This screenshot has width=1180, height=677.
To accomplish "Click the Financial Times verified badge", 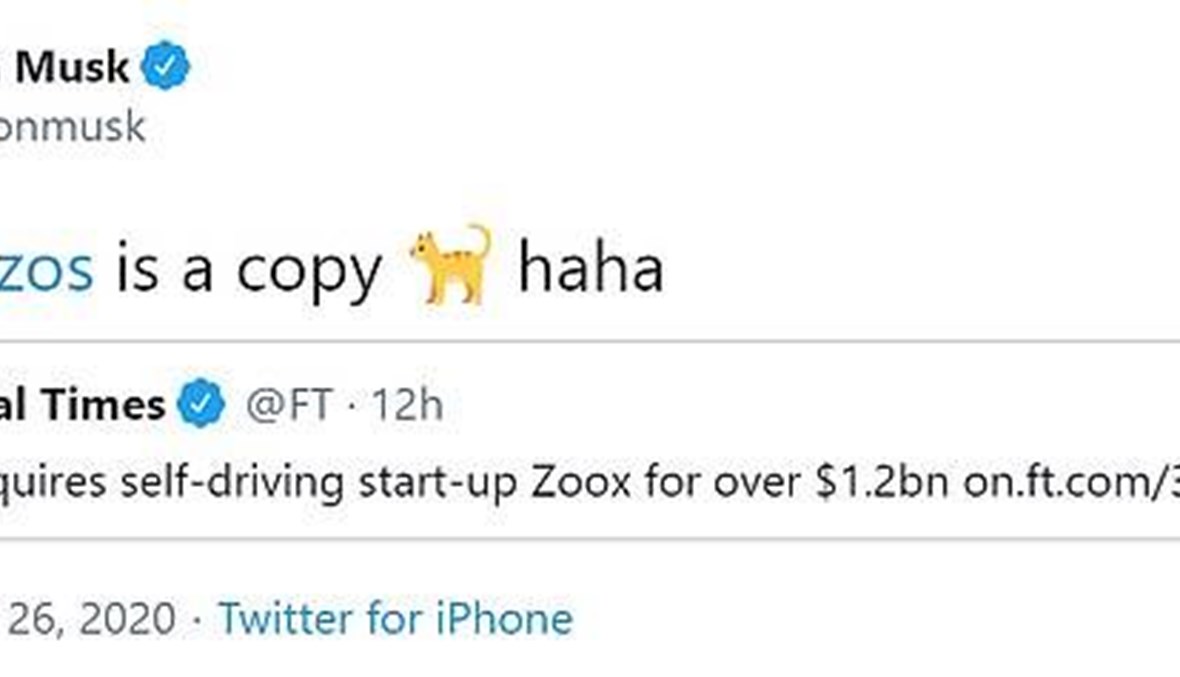I will (x=201, y=405).
